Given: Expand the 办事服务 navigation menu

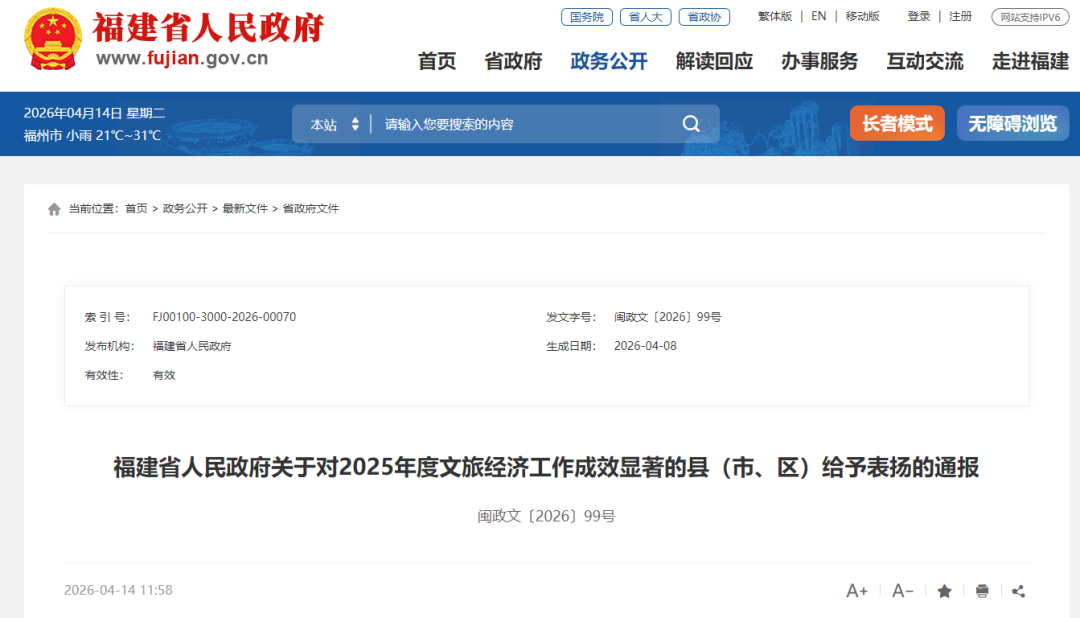Looking at the screenshot, I should click(819, 61).
